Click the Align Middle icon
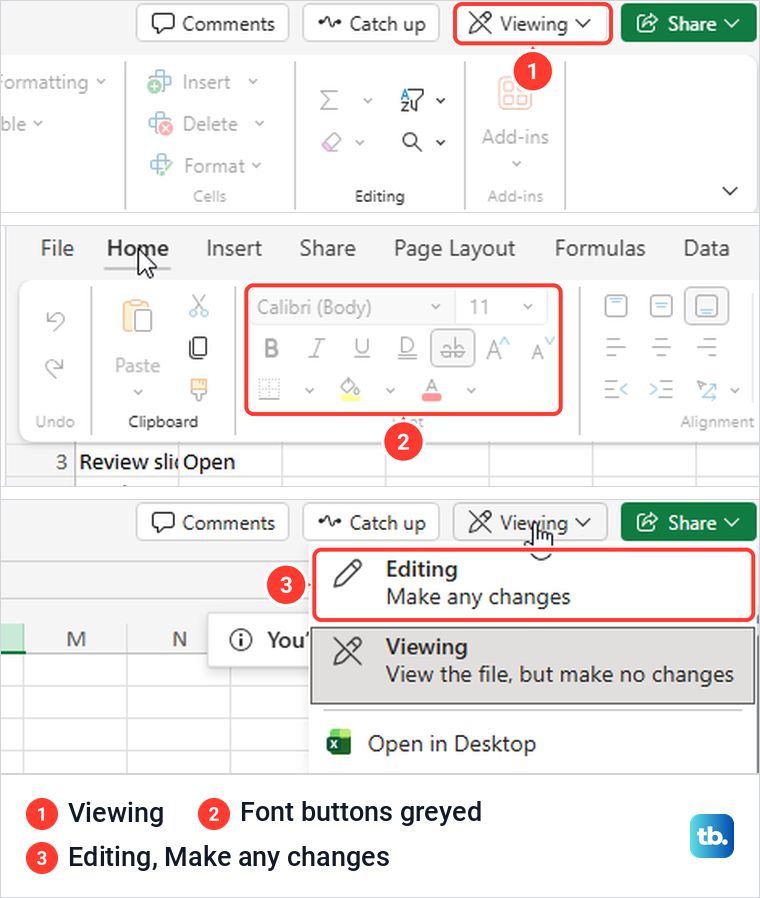The height and width of the screenshot is (898, 760). click(661, 306)
